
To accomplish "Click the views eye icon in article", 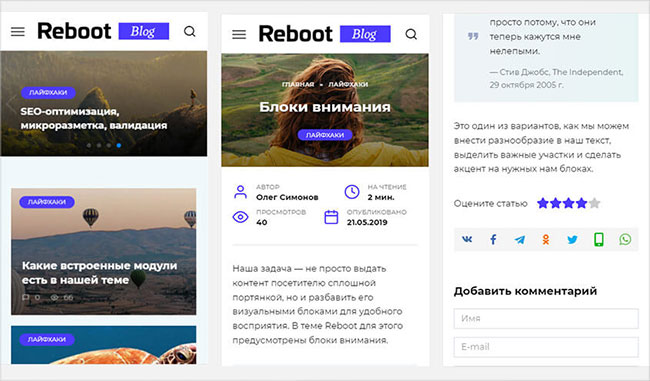I will click(x=240, y=217).
